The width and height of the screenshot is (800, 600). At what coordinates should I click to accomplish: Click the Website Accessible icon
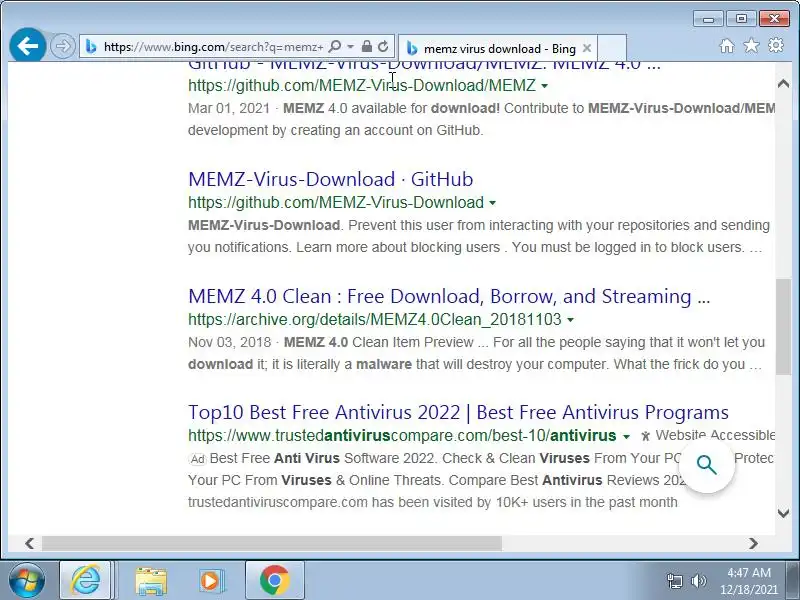tap(646, 436)
